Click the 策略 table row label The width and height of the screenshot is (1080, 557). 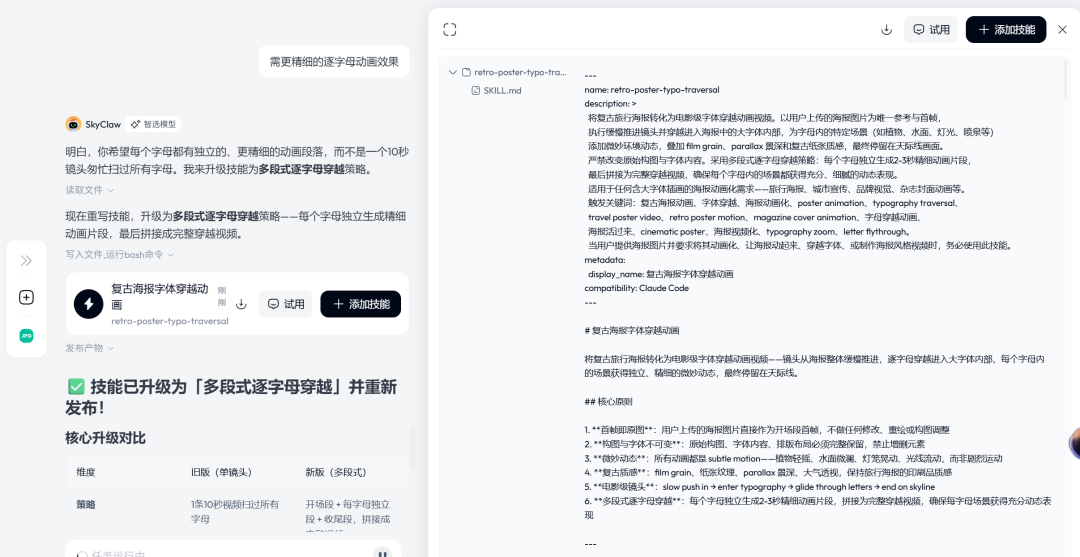tap(86, 505)
